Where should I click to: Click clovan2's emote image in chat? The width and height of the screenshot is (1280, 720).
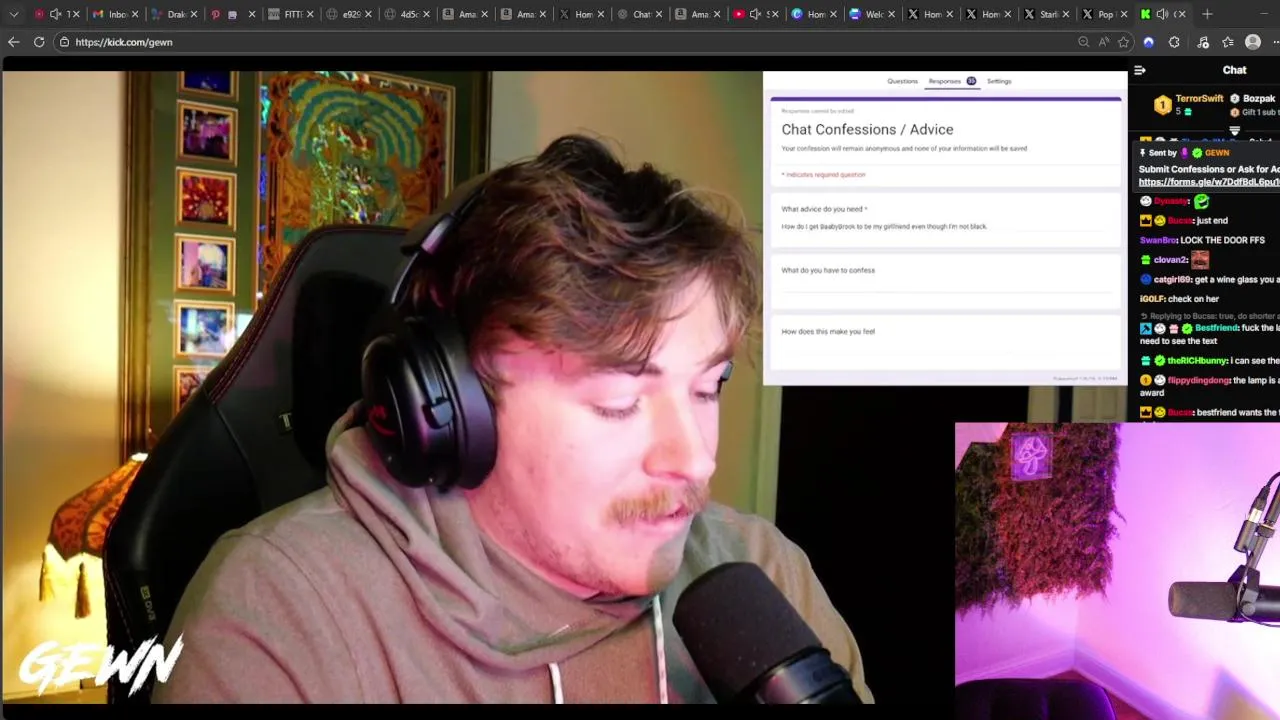click(1200, 260)
